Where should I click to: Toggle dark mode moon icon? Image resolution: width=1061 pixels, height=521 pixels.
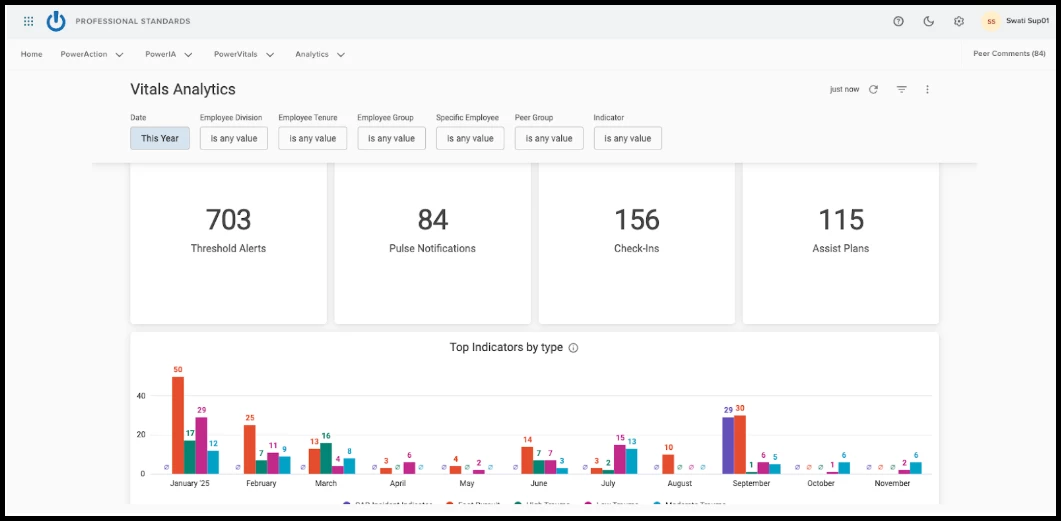[929, 22]
